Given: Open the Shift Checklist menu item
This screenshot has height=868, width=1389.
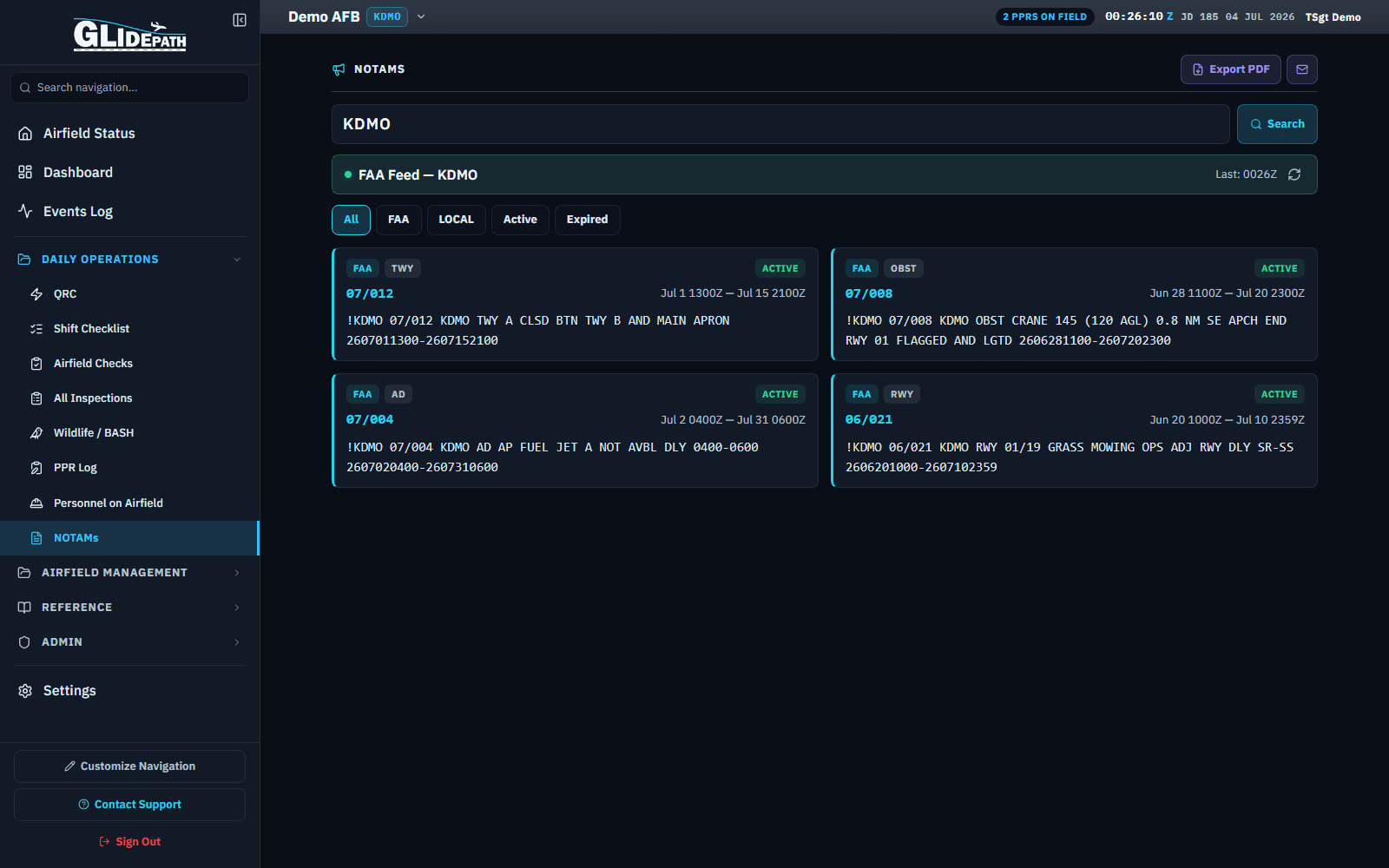Looking at the screenshot, I should tap(129, 329).
